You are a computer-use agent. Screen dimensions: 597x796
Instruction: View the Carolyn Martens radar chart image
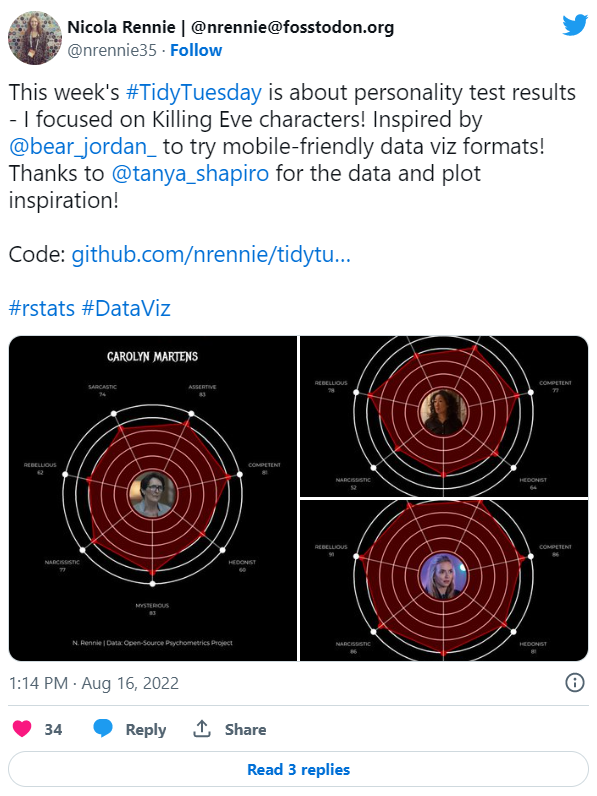[153, 498]
